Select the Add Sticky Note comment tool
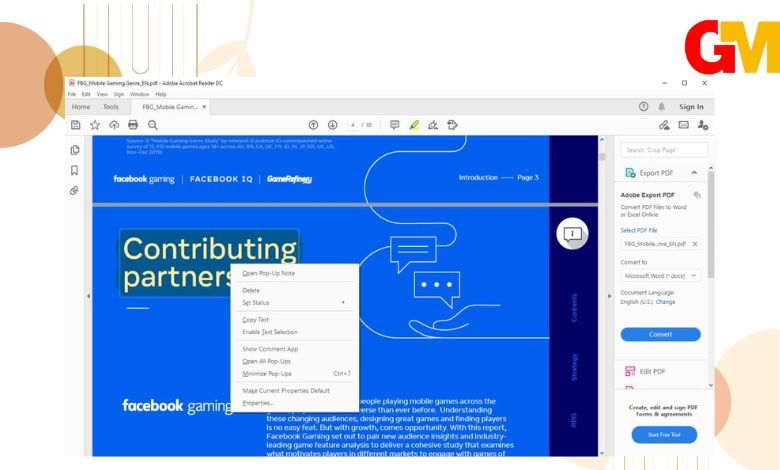 tap(394, 125)
